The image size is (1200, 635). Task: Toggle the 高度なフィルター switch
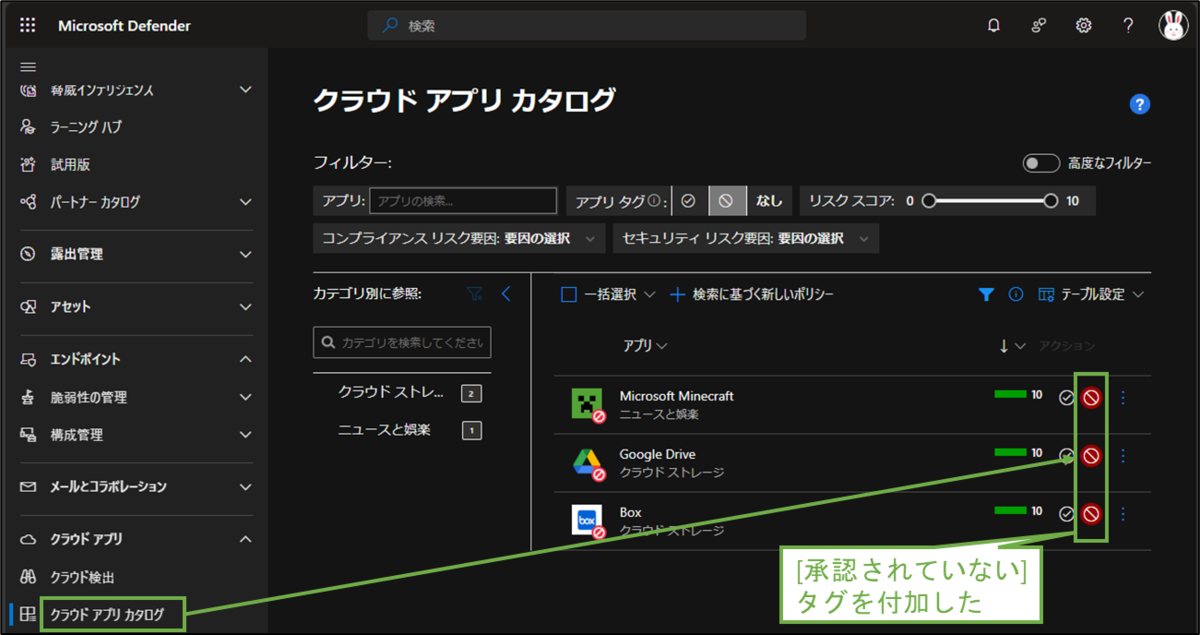(x=1041, y=163)
